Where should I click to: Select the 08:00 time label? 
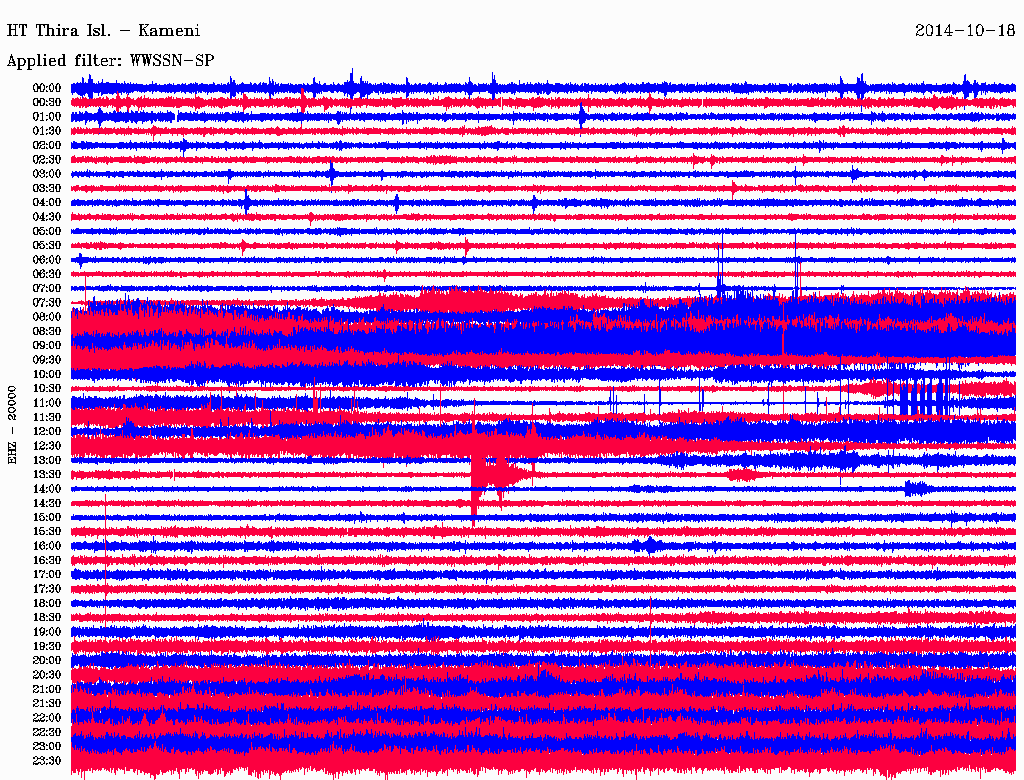coord(47,317)
